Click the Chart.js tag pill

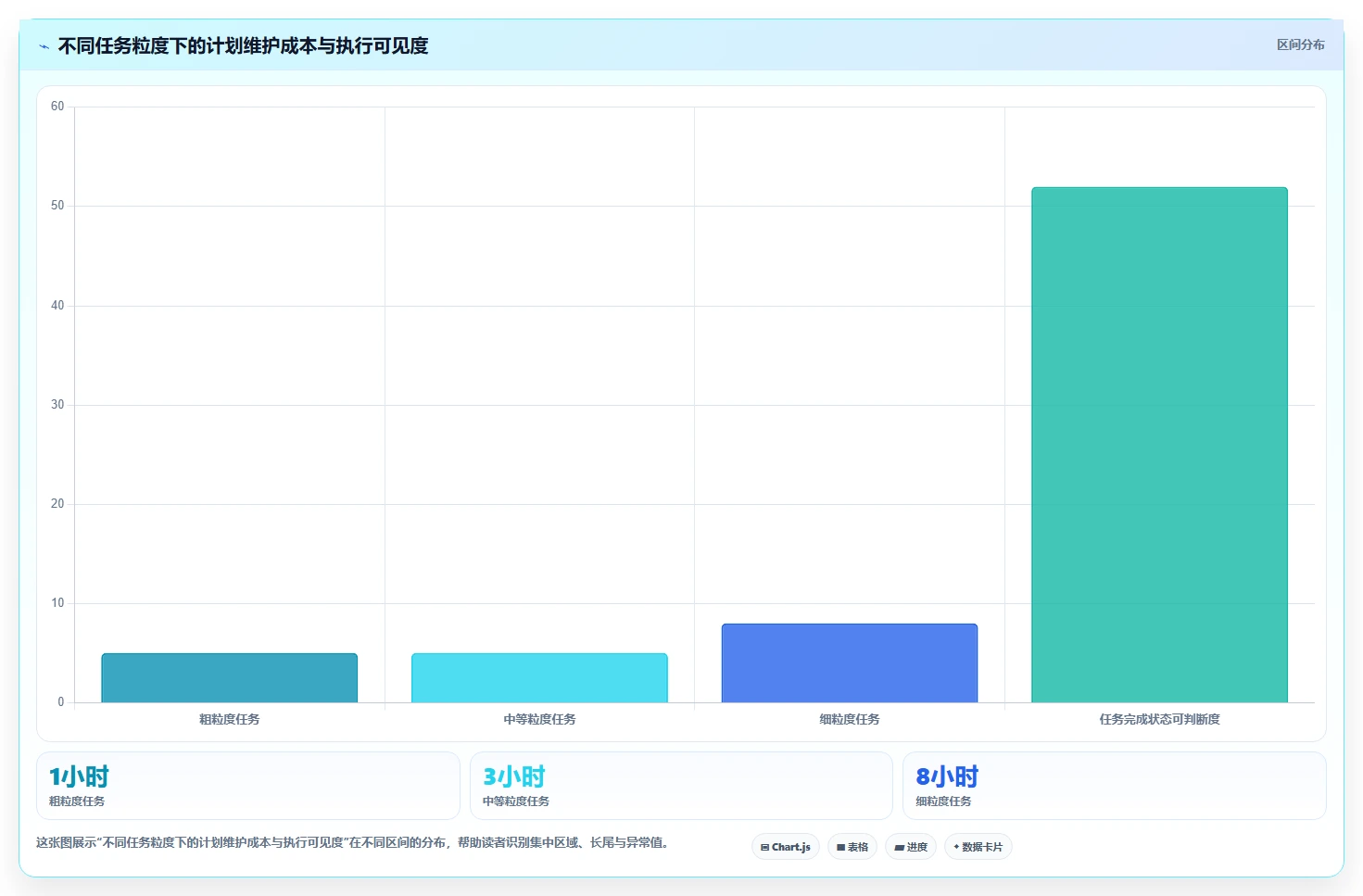coord(786,847)
